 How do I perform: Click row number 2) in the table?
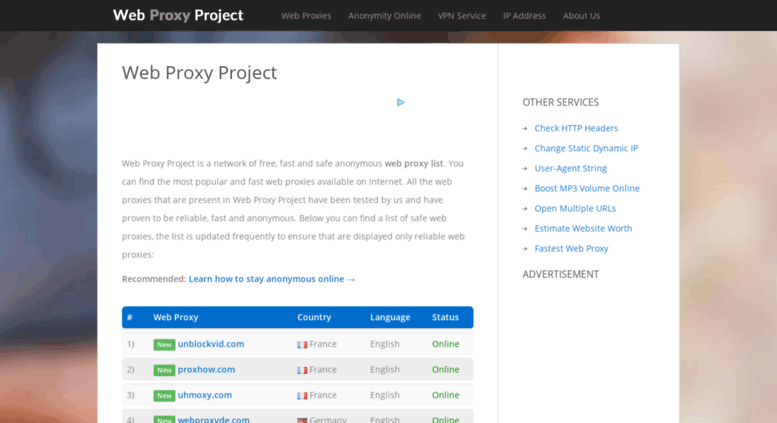click(x=130, y=370)
